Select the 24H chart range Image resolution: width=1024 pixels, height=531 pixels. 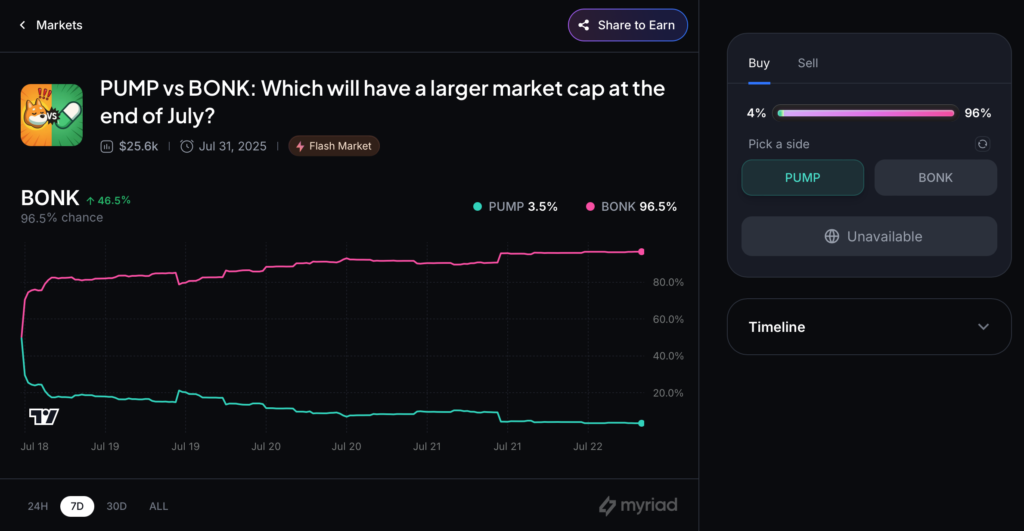(x=38, y=506)
